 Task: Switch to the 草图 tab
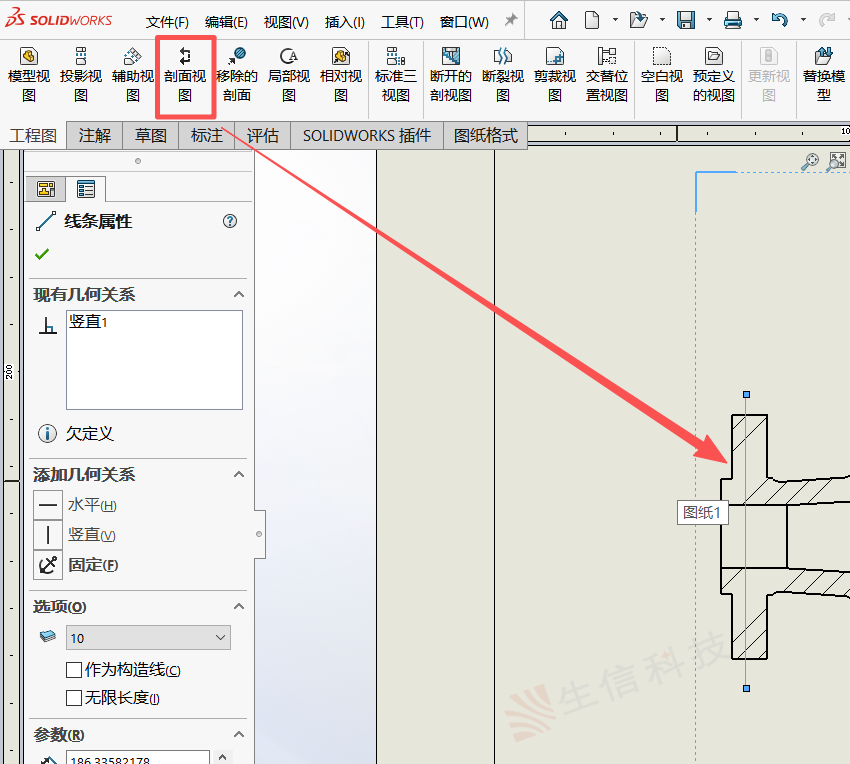pos(150,135)
